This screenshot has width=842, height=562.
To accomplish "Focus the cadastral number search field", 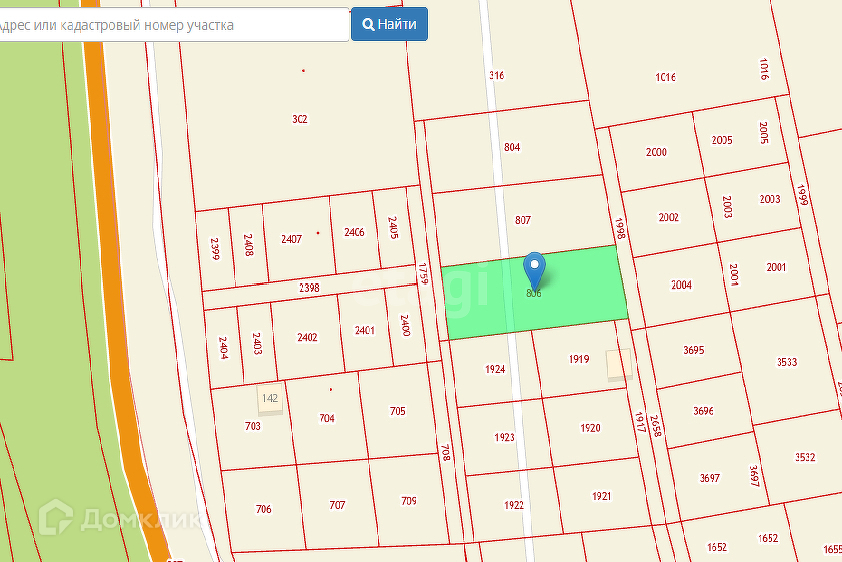I will (x=173, y=25).
